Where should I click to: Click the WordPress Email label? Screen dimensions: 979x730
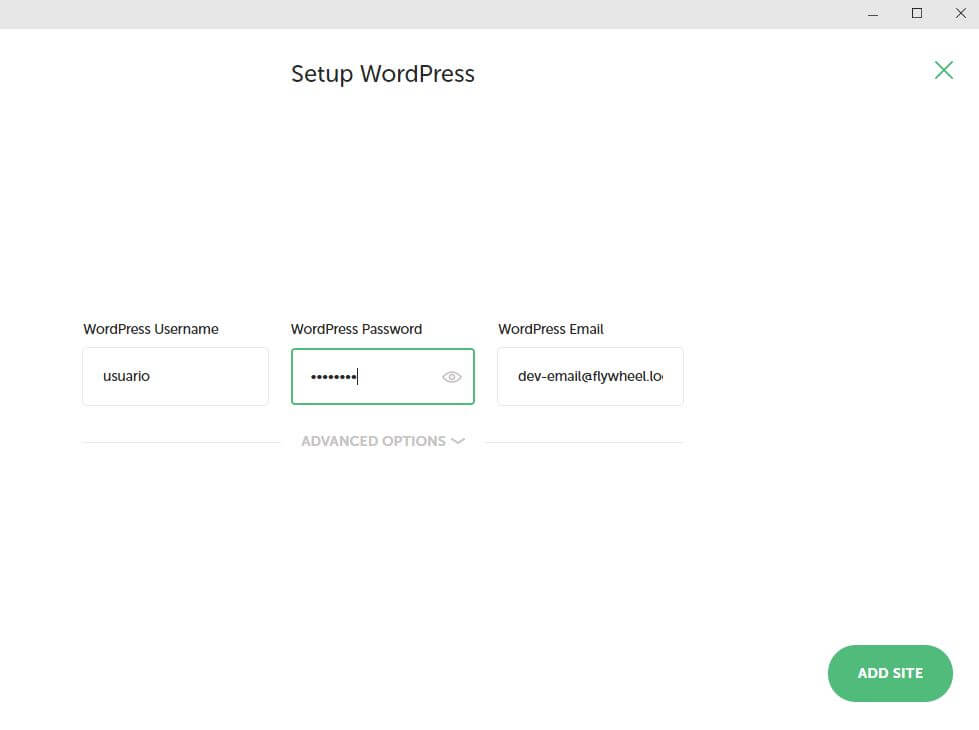[551, 329]
